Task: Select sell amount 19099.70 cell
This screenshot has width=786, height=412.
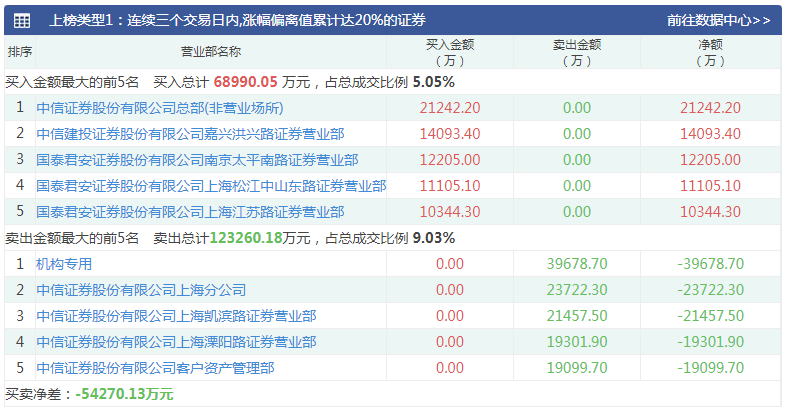Action: pos(577,368)
